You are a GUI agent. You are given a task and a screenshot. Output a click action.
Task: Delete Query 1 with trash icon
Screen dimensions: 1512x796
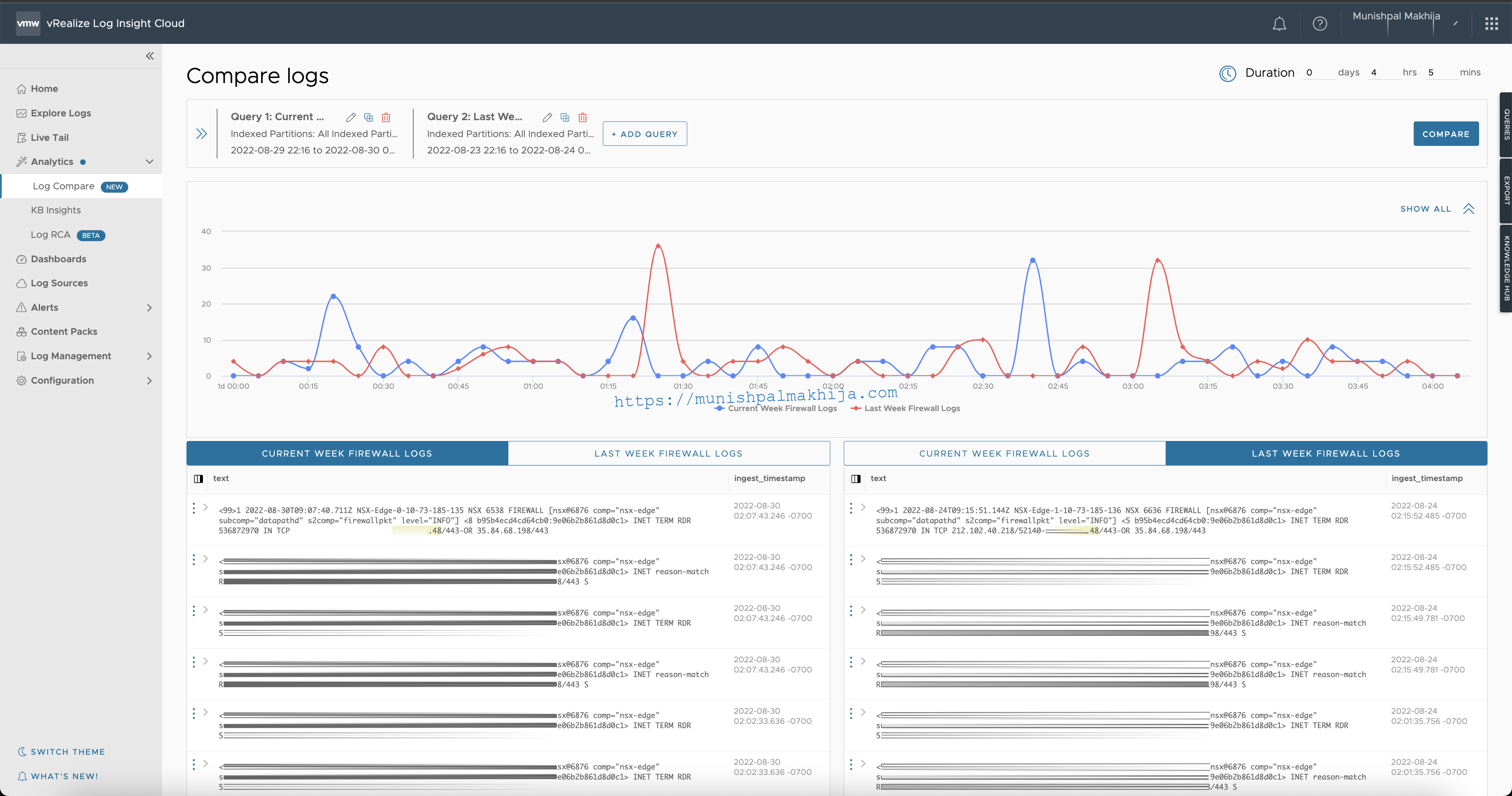(386, 117)
